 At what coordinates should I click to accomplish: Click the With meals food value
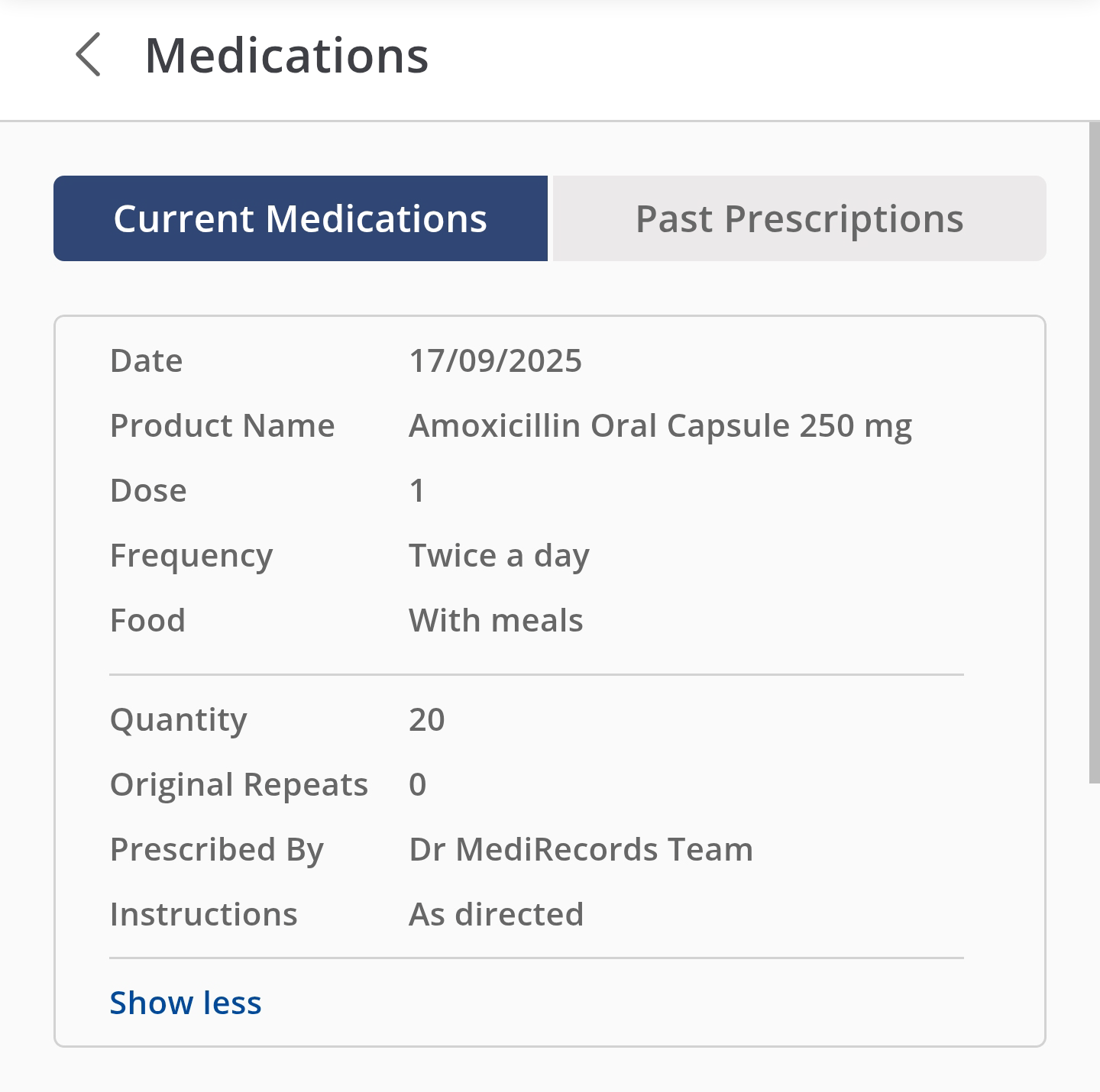coord(496,620)
